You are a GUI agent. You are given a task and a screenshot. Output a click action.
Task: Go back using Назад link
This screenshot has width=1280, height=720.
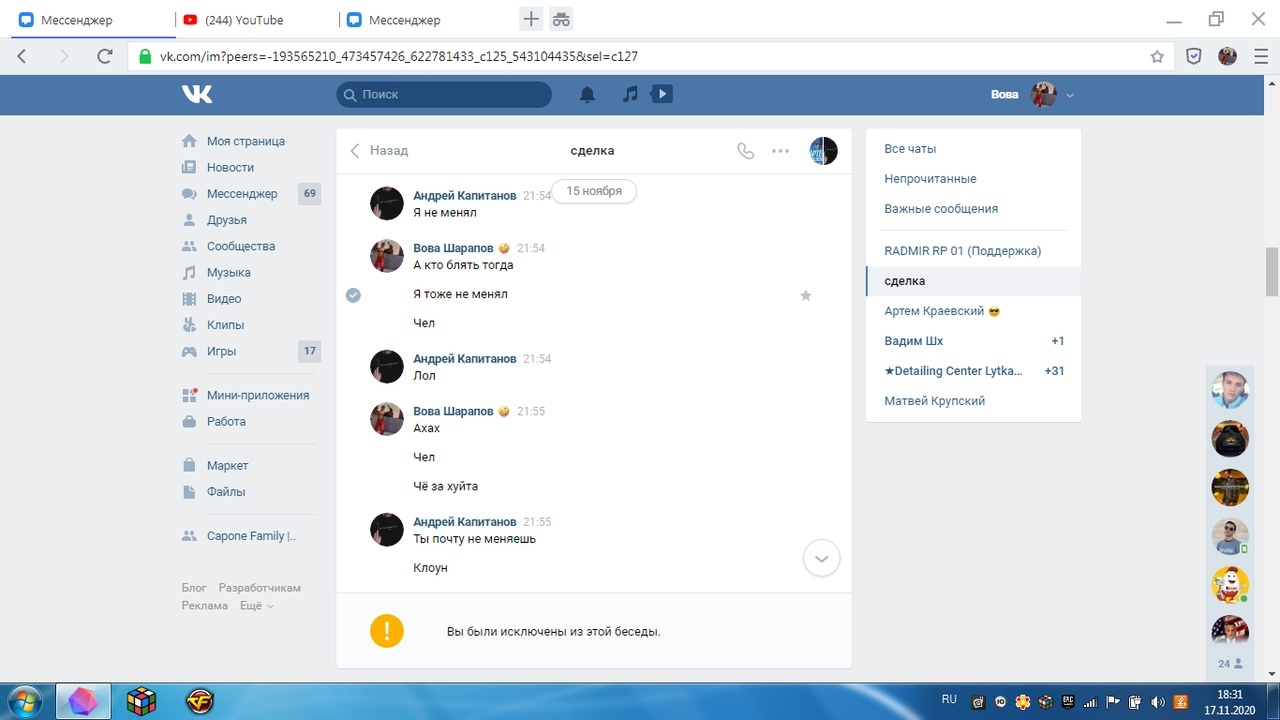point(379,151)
